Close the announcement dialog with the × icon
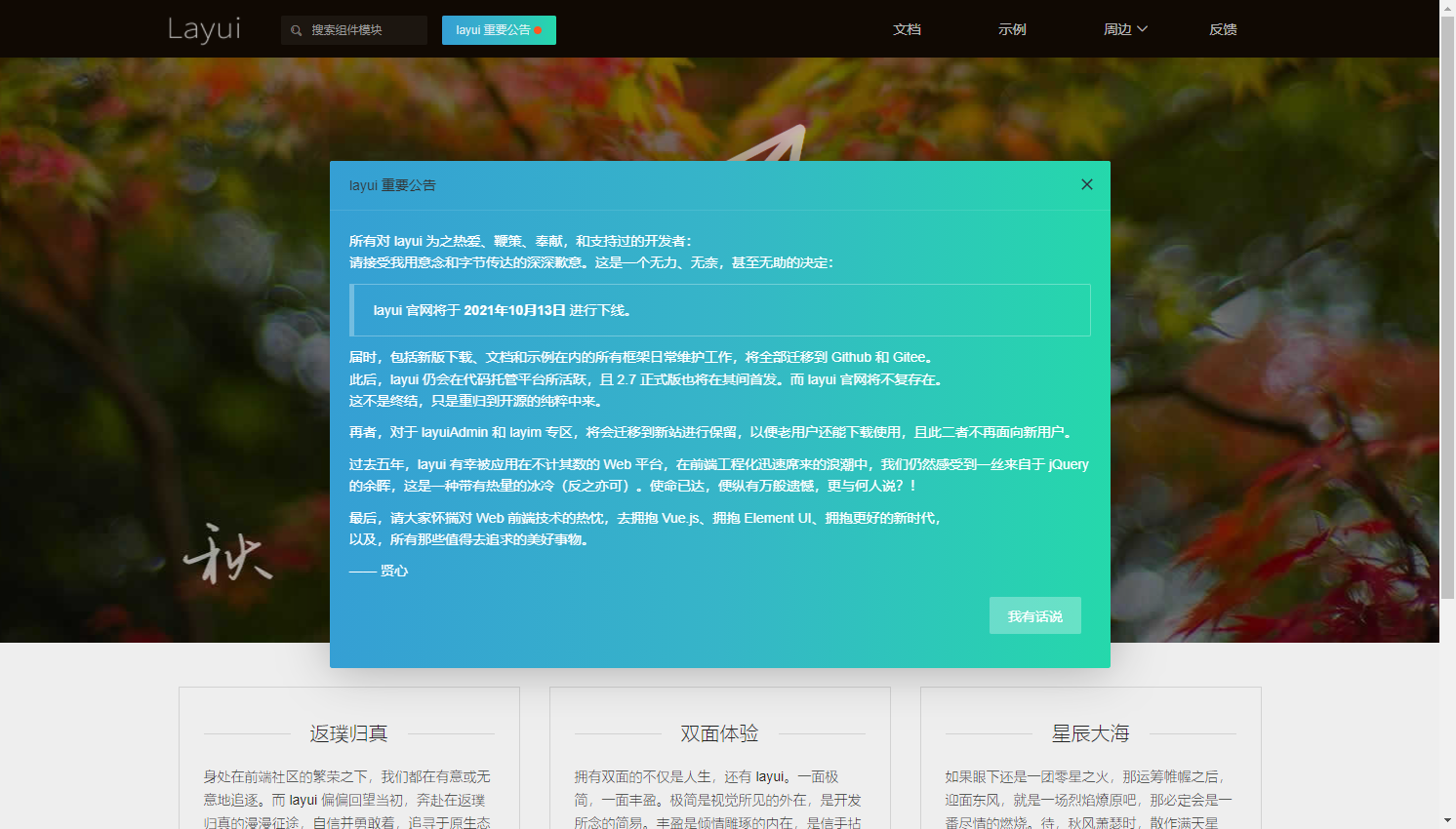 pos(1086,184)
